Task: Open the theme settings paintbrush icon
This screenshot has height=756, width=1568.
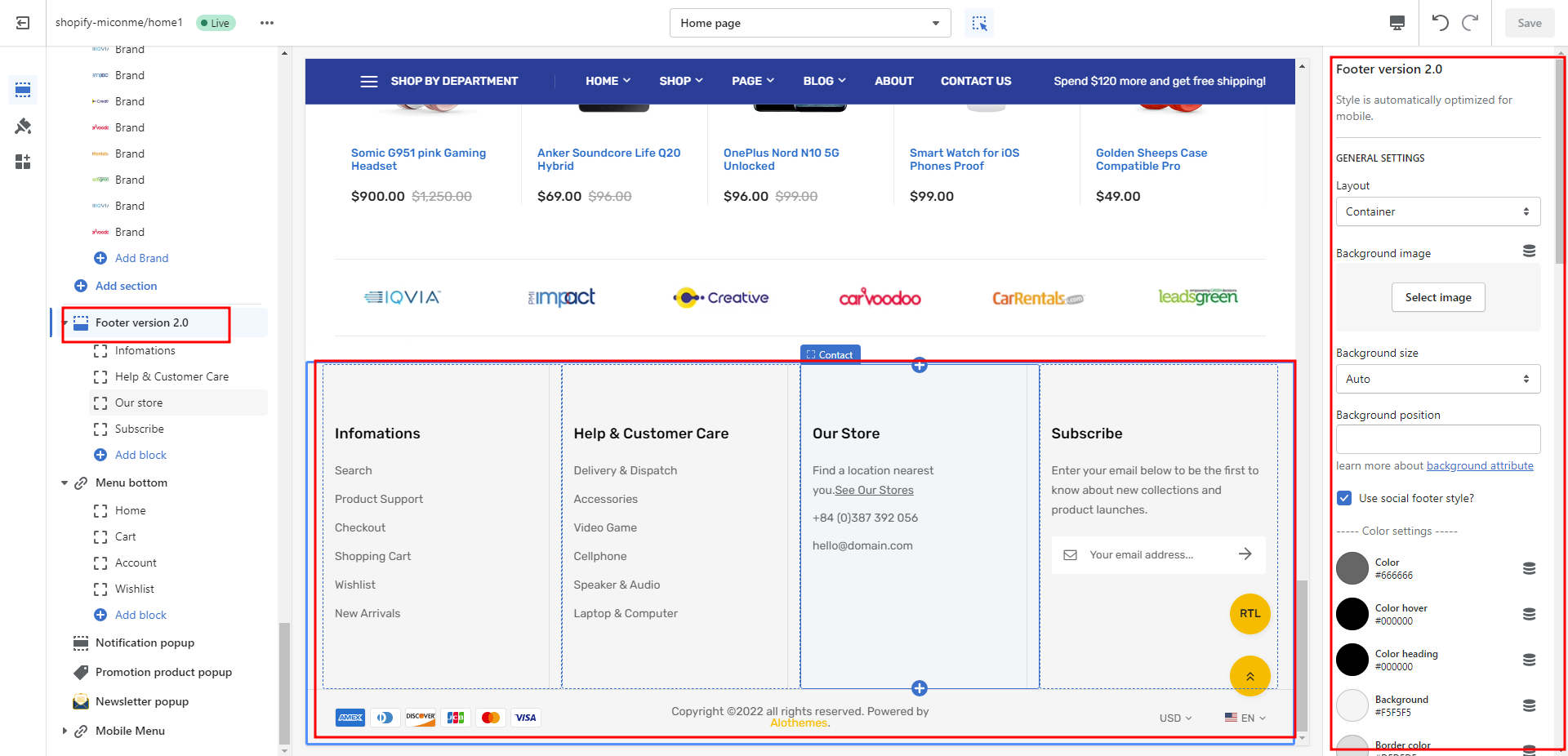Action: tap(23, 126)
